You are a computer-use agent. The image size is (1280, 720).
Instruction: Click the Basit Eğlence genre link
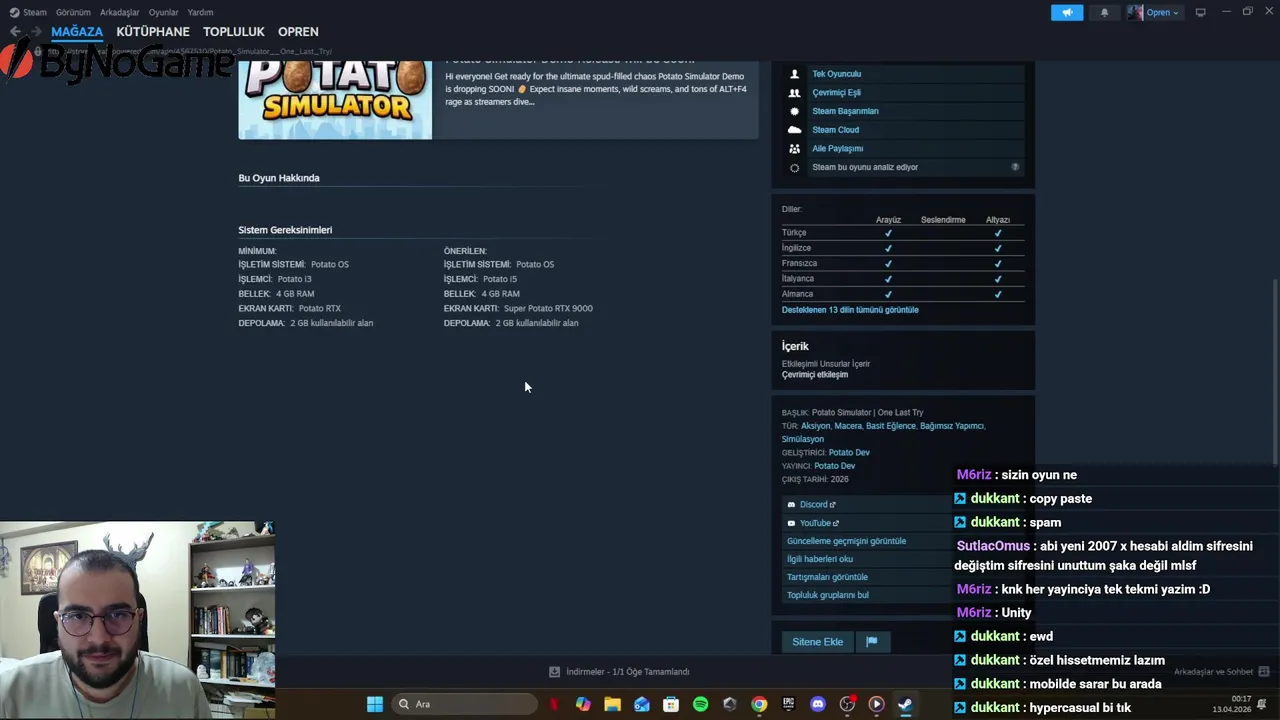(x=891, y=426)
